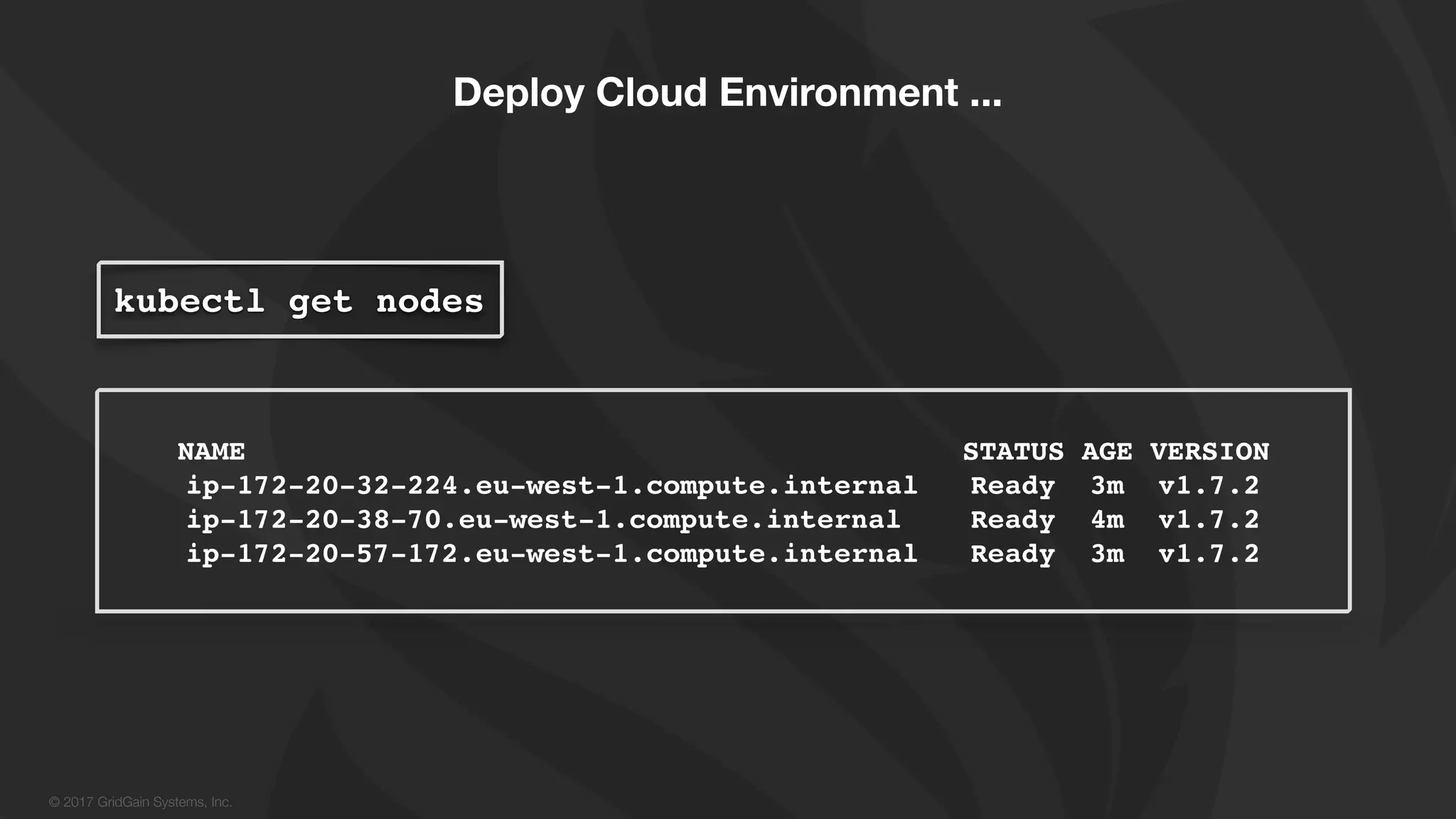Click v1.7.2 version in ip-172-20-32-224 row
Screen dimensions: 1456x819
1209,486
